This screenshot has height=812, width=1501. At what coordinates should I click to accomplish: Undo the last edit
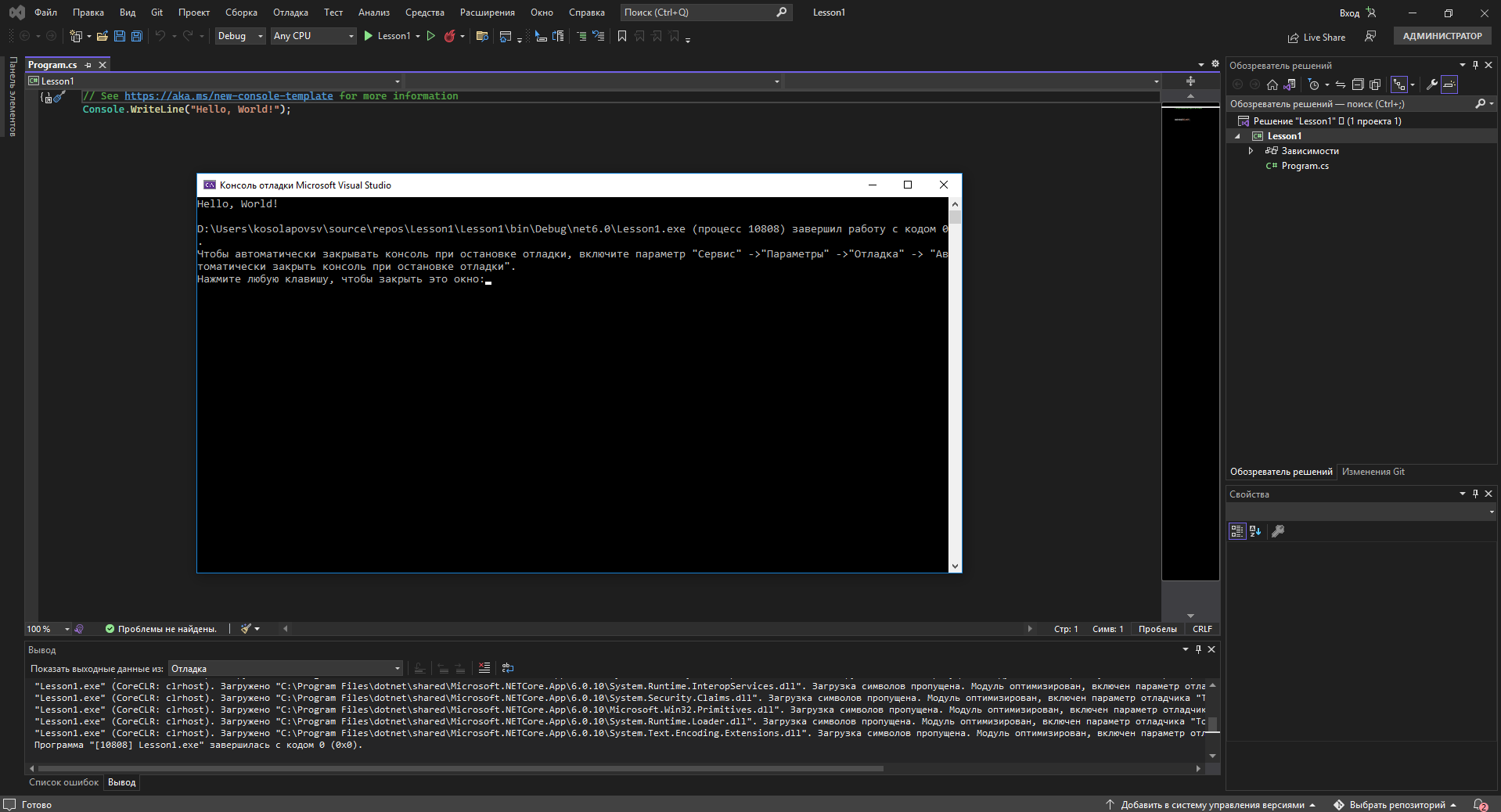pyautogui.click(x=160, y=36)
